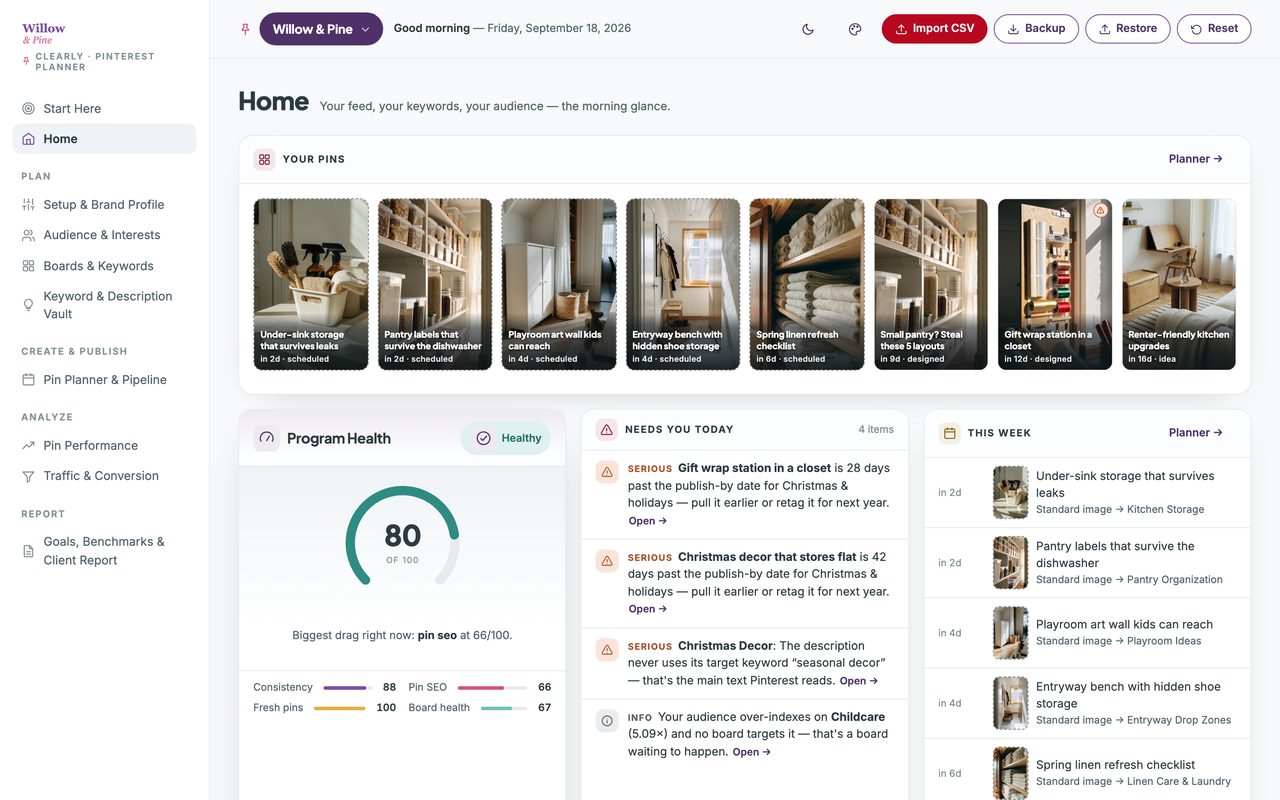
Task: Click warning icon beside Gift wrap alert
Action: (x=607, y=472)
